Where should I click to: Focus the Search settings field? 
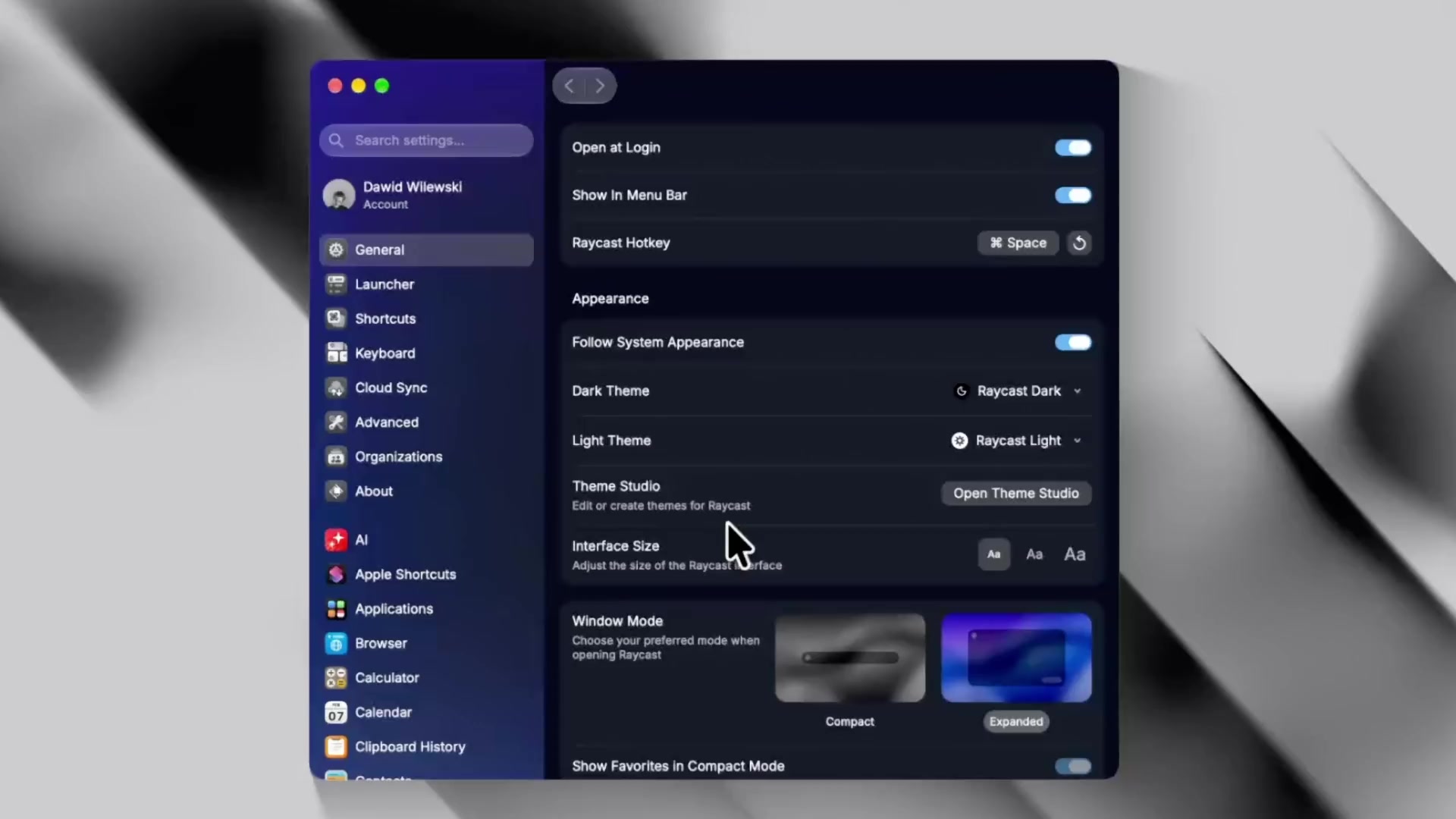(426, 140)
